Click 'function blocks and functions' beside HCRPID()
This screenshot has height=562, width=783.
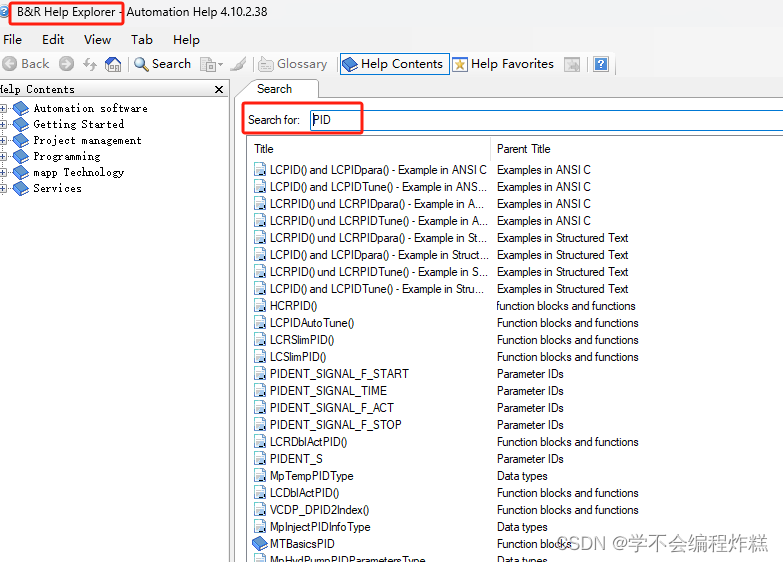tap(566, 306)
